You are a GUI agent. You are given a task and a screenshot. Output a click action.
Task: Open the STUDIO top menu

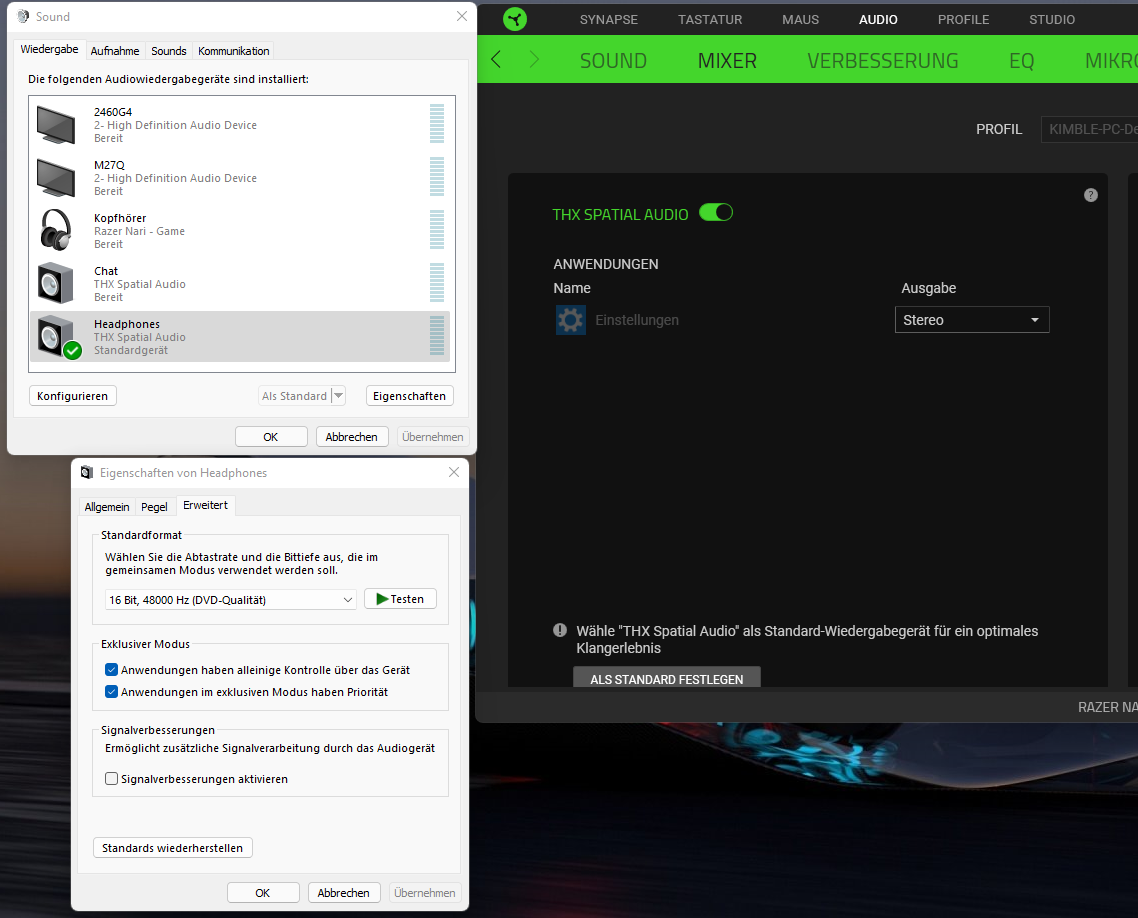[1052, 20]
